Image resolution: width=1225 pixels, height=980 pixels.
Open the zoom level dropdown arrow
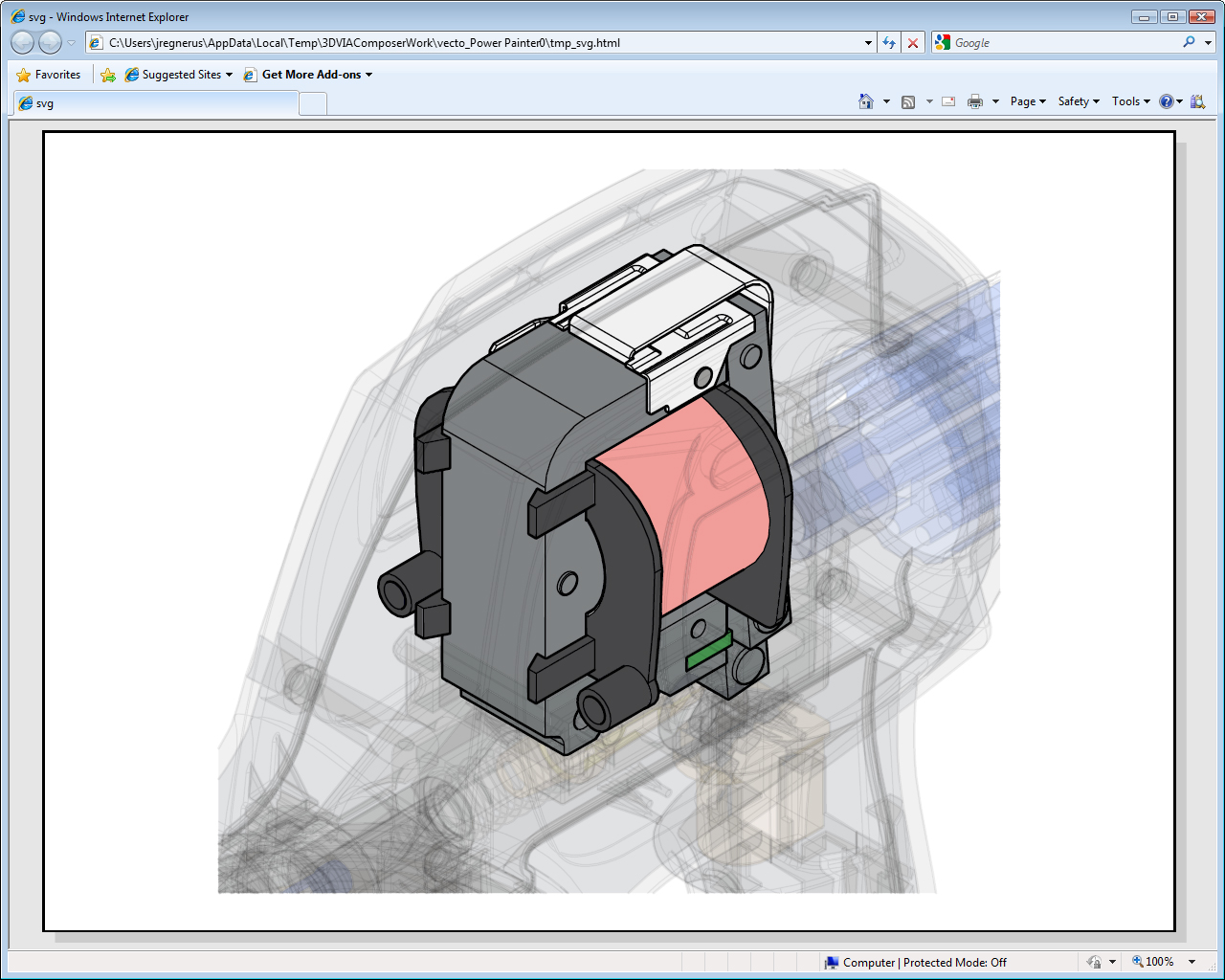point(1192,962)
